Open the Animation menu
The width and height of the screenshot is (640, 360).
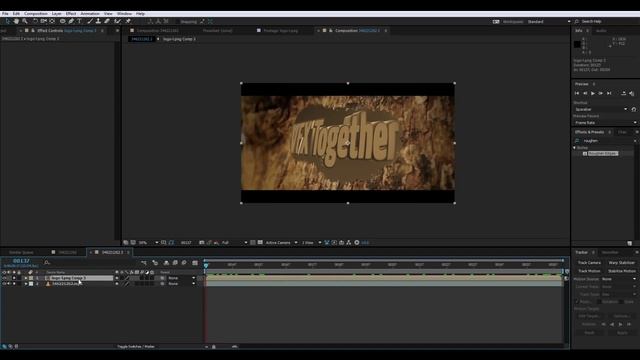(x=90, y=13)
